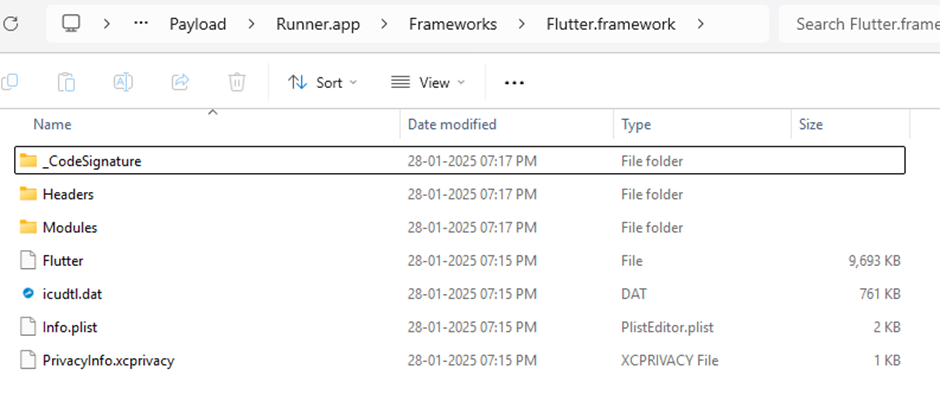Expand the chevron after Flutter.framework
This screenshot has width=940, height=420.
click(700, 24)
